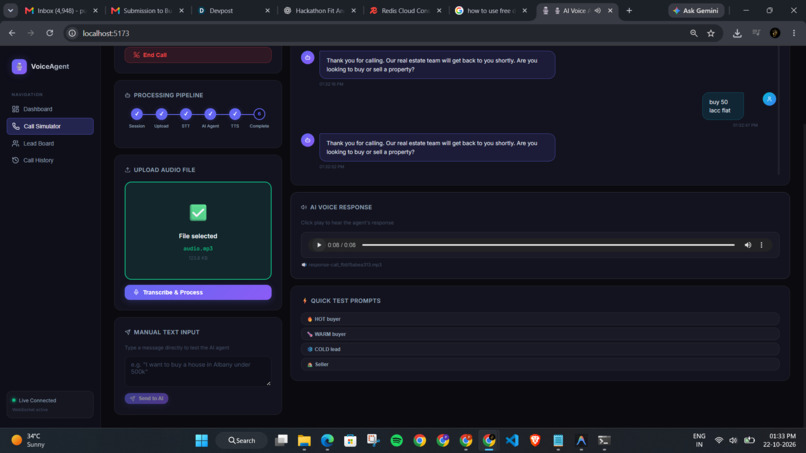Image resolution: width=806 pixels, height=453 pixels.
Task: Click the chat panel scrollbar
Action: pyautogui.click(x=779, y=111)
